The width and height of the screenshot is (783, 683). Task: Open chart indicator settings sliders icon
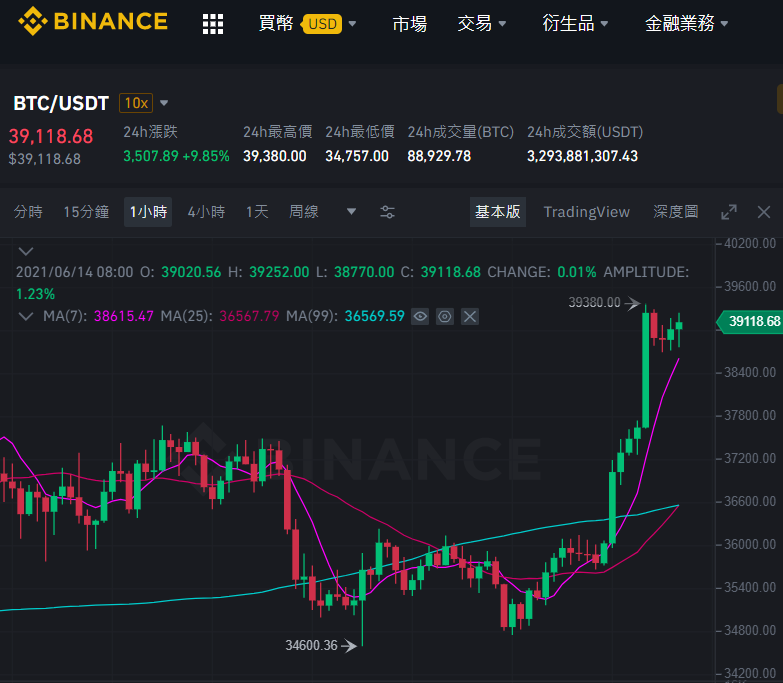coord(388,212)
